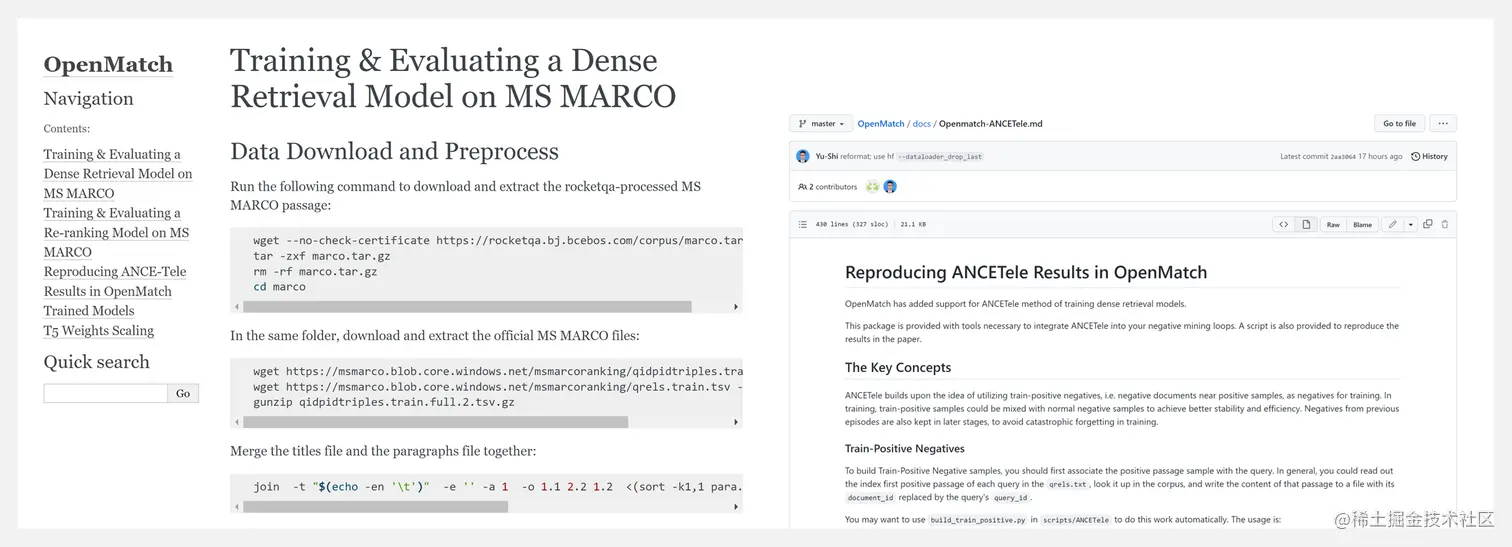Copy raw contents with copy icon
The image size is (1512, 547).
[x=1428, y=225]
